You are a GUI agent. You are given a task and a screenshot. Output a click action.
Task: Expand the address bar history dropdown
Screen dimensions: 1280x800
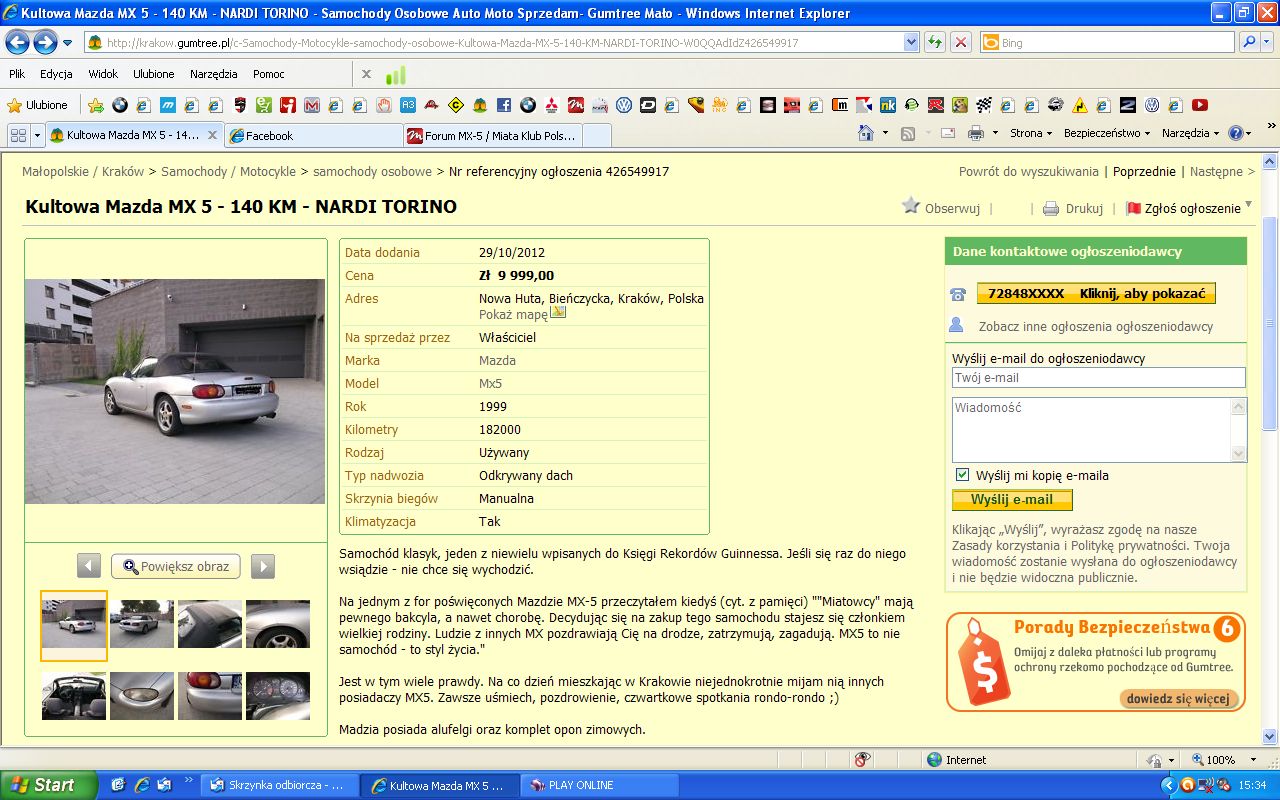tap(911, 43)
